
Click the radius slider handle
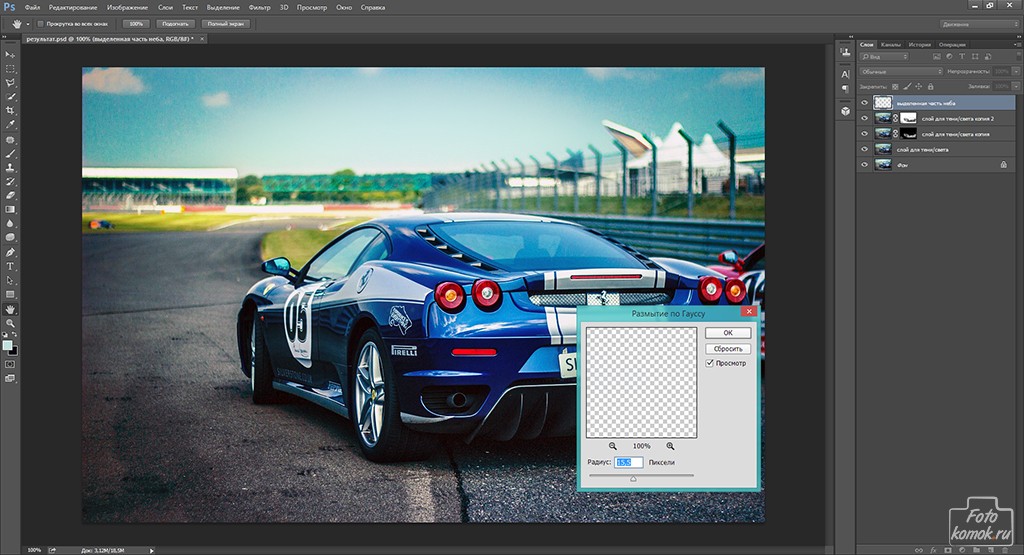coord(632,479)
